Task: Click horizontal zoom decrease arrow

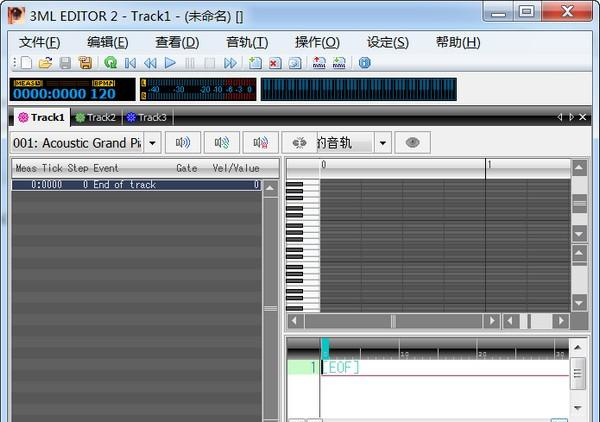Action: 510,321
